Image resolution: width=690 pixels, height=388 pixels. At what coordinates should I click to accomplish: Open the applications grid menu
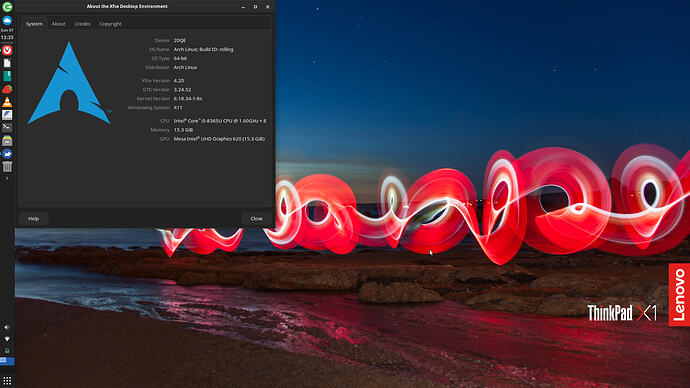[7, 381]
